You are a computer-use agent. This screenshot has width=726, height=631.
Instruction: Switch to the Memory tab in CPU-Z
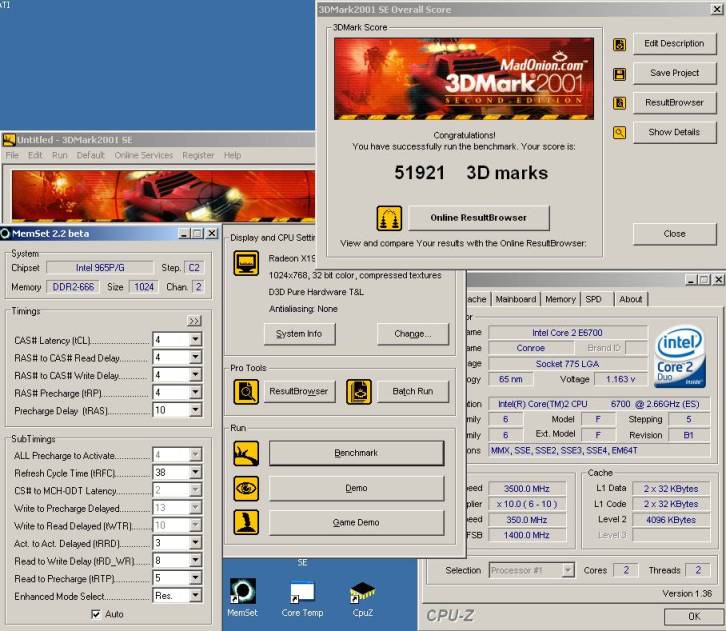pyautogui.click(x=560, y=300)
